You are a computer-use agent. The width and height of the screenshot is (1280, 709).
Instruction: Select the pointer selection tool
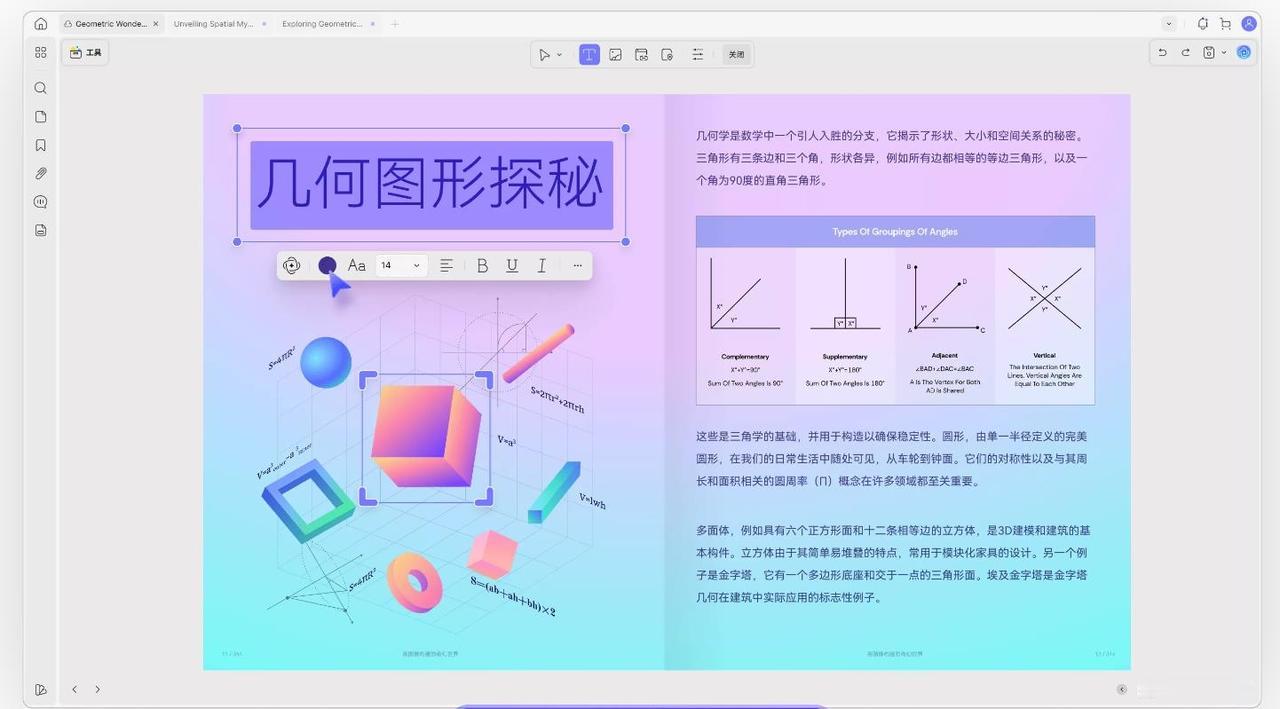(544, 55)
